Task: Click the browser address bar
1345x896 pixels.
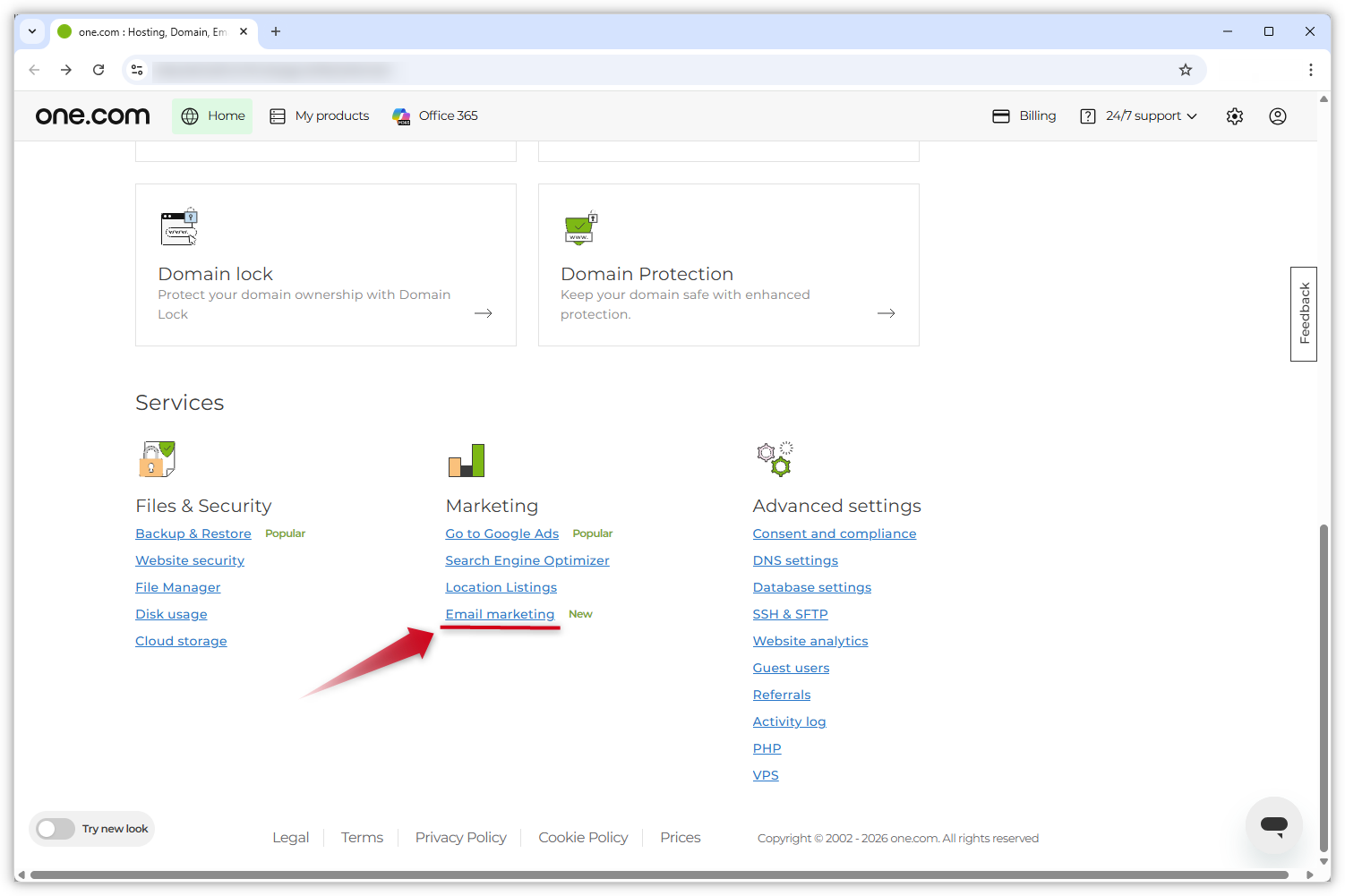Action: coord(627,70)
